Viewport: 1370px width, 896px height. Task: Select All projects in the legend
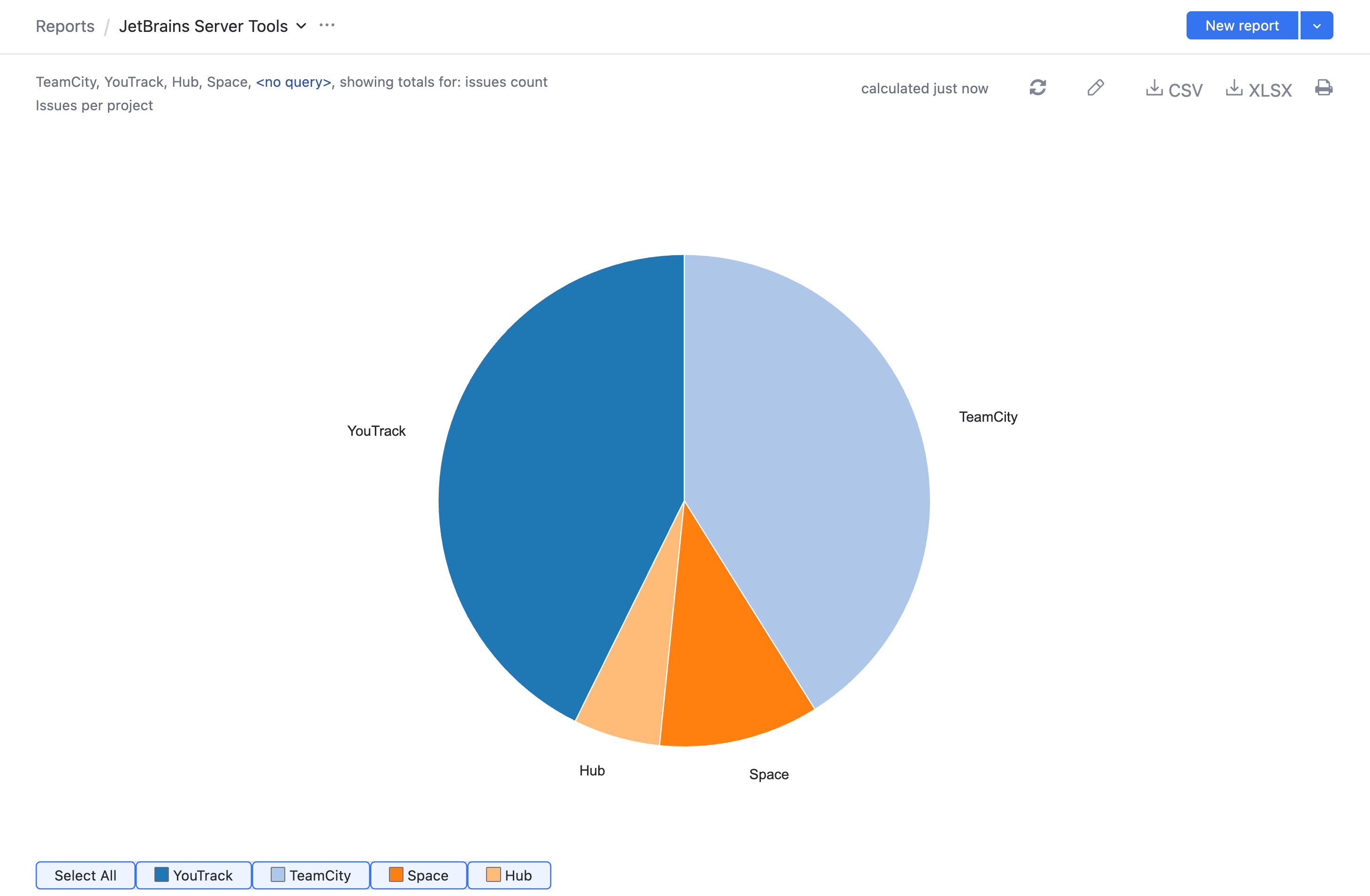85,875
